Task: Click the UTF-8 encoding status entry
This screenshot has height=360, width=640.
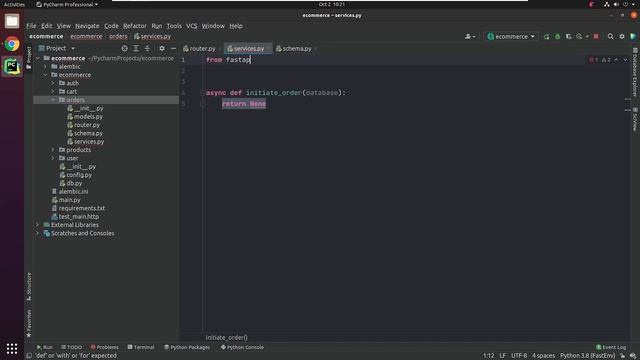Action: tap(519, 356)
